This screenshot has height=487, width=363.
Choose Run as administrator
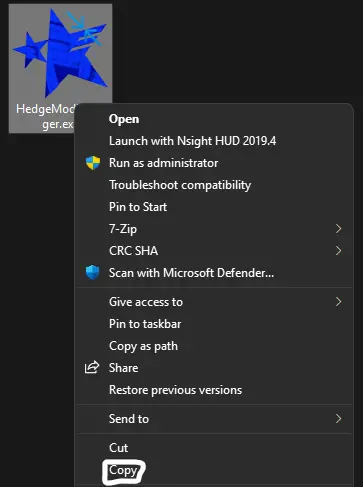click(x=214, y=163)
